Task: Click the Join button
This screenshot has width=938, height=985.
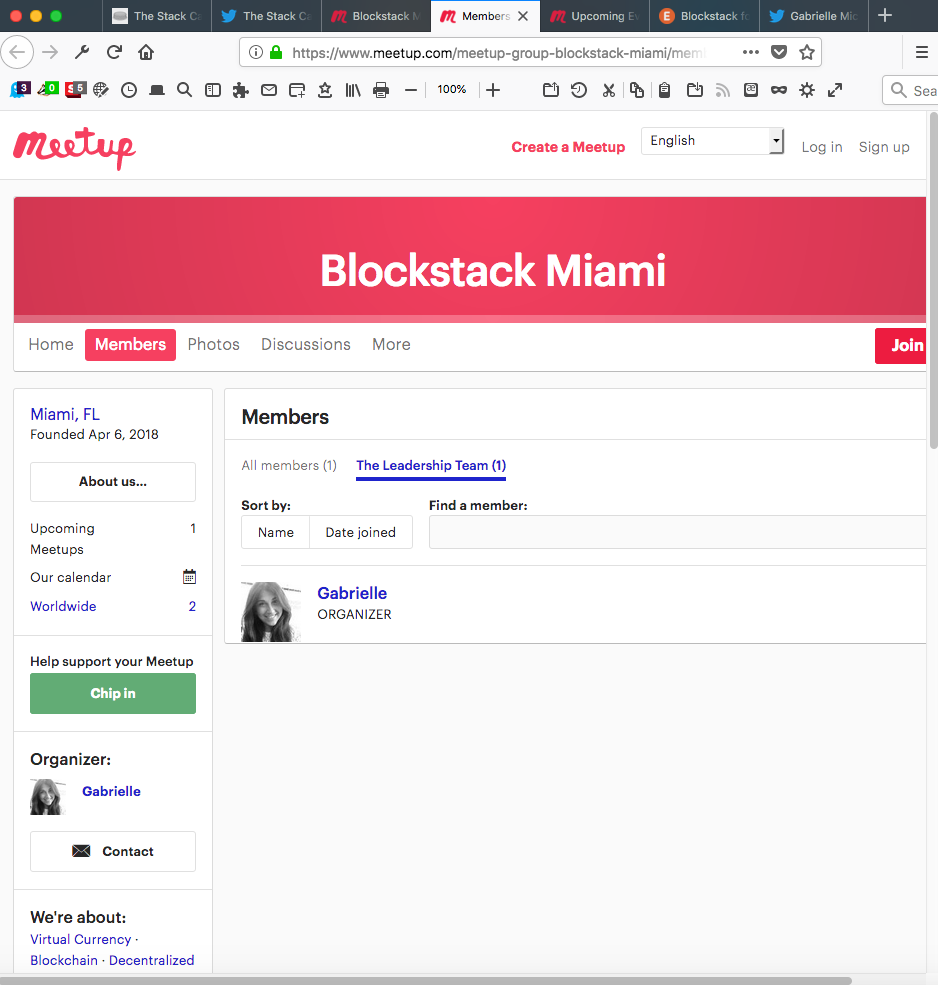Action: [x=900, y=346]
